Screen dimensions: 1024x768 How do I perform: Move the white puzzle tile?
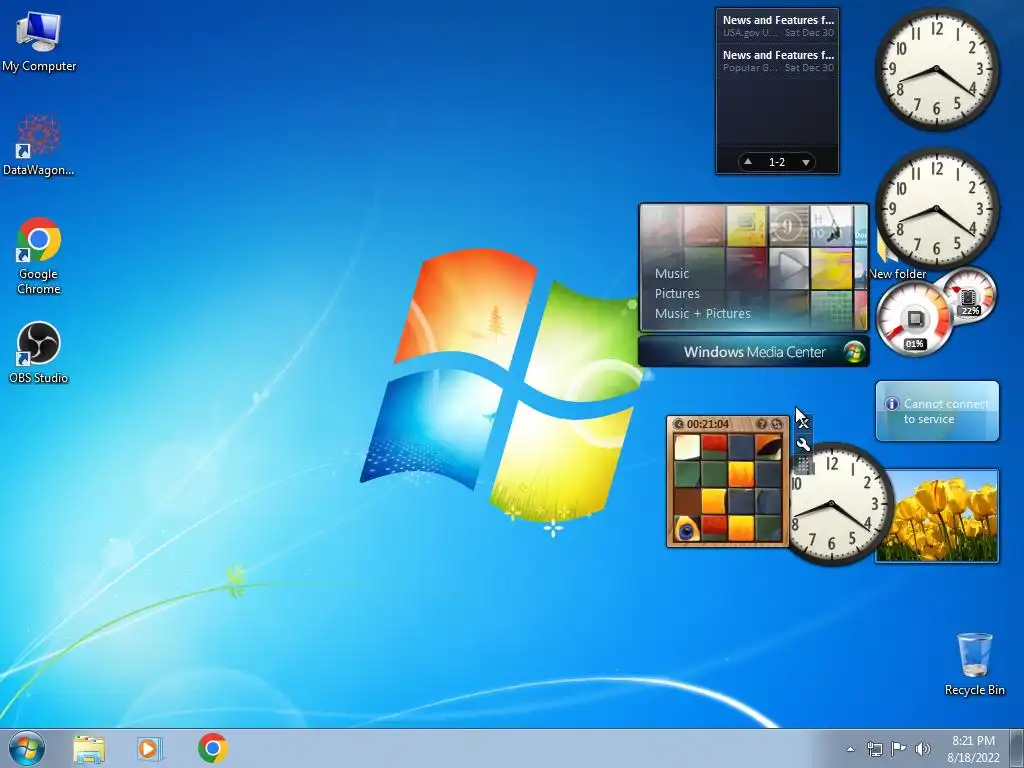point(686,448)
